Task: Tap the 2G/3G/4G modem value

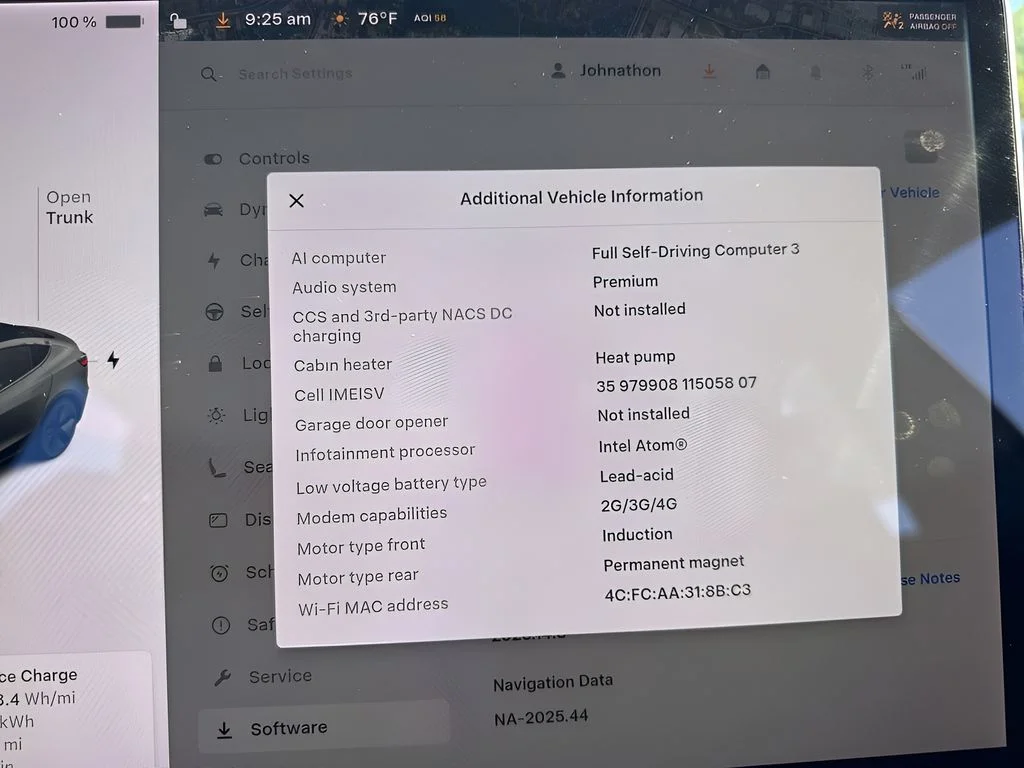Action: pyautogui.click(x=639, y=505)
